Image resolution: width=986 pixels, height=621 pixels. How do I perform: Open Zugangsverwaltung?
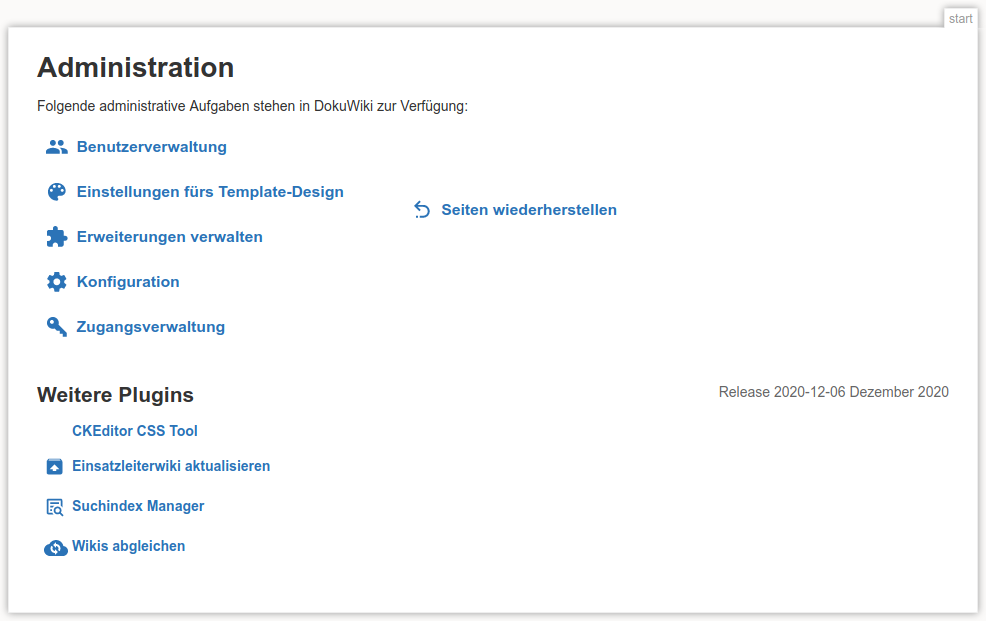(149, 326)
